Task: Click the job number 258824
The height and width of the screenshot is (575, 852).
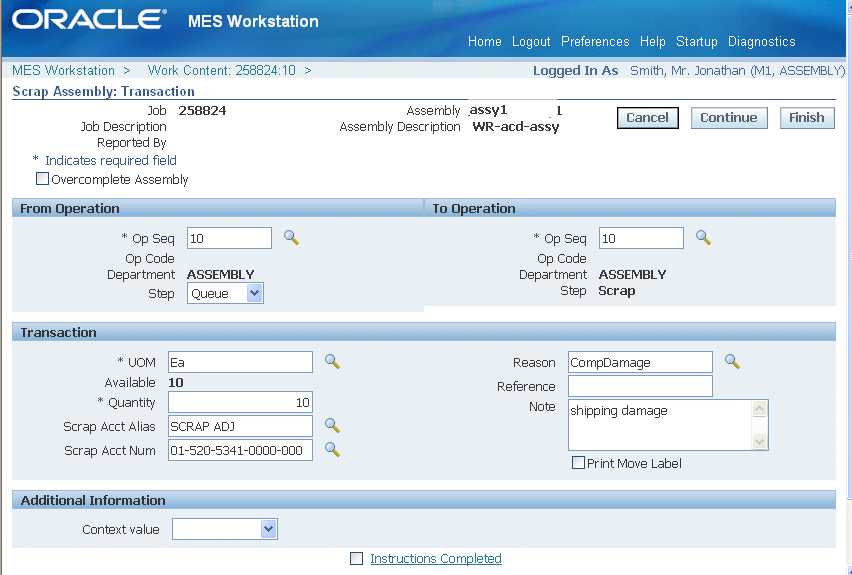Action: (202, 110)
